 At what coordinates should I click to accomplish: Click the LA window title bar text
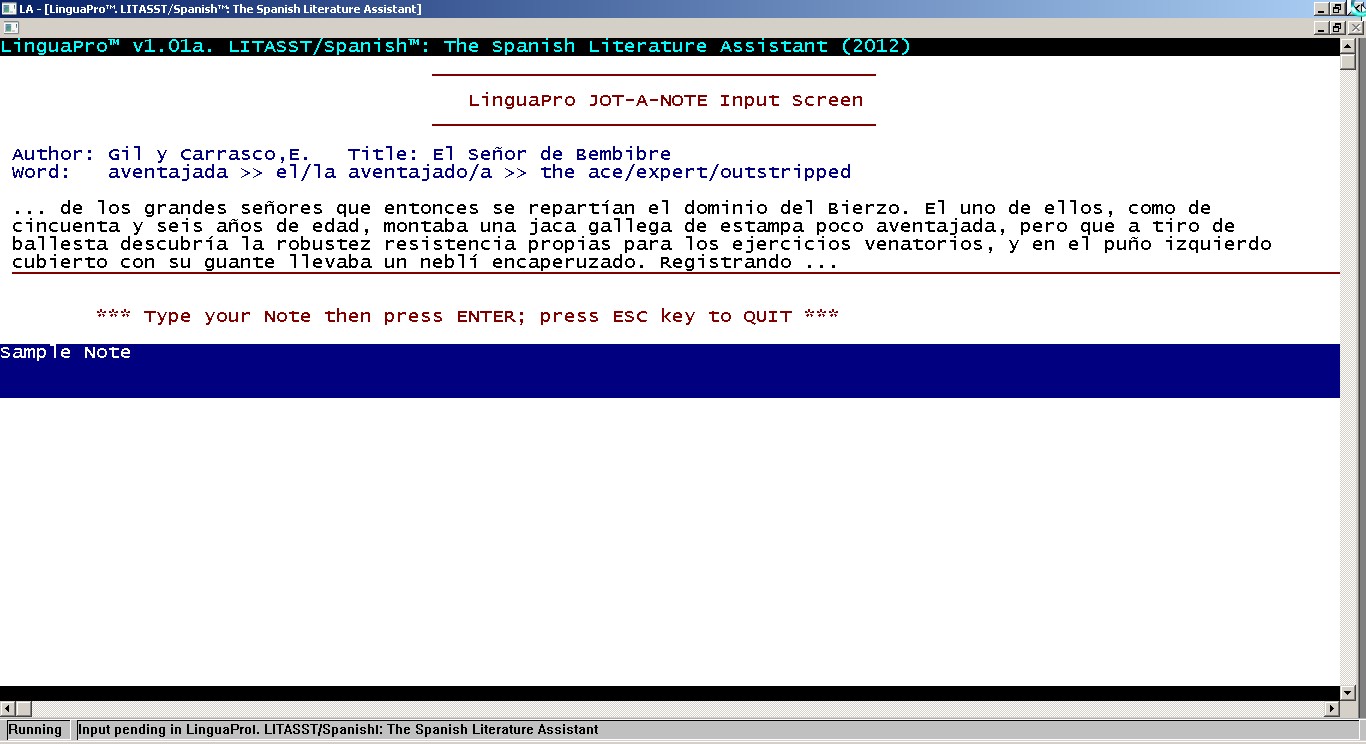click(x=220, y=9)
